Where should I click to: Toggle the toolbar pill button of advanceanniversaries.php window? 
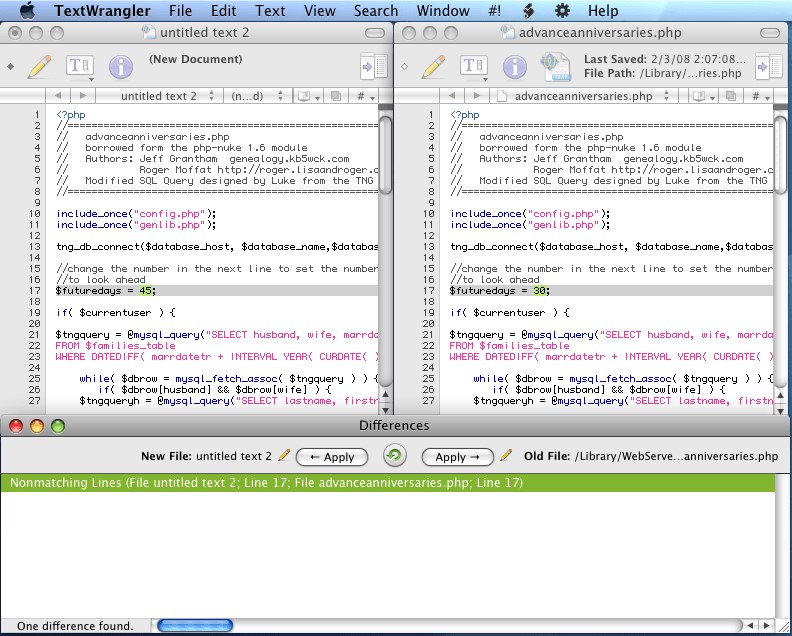pos(768,33)
